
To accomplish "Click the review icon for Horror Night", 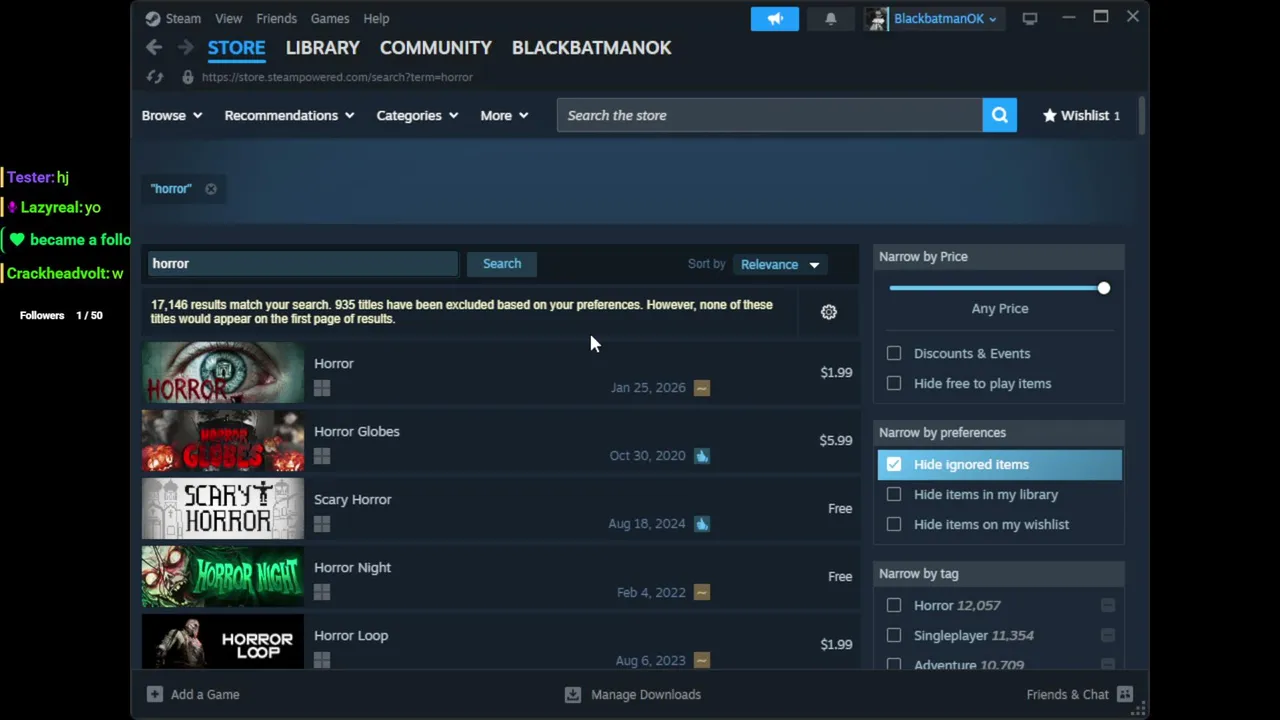I will point(702,592).
